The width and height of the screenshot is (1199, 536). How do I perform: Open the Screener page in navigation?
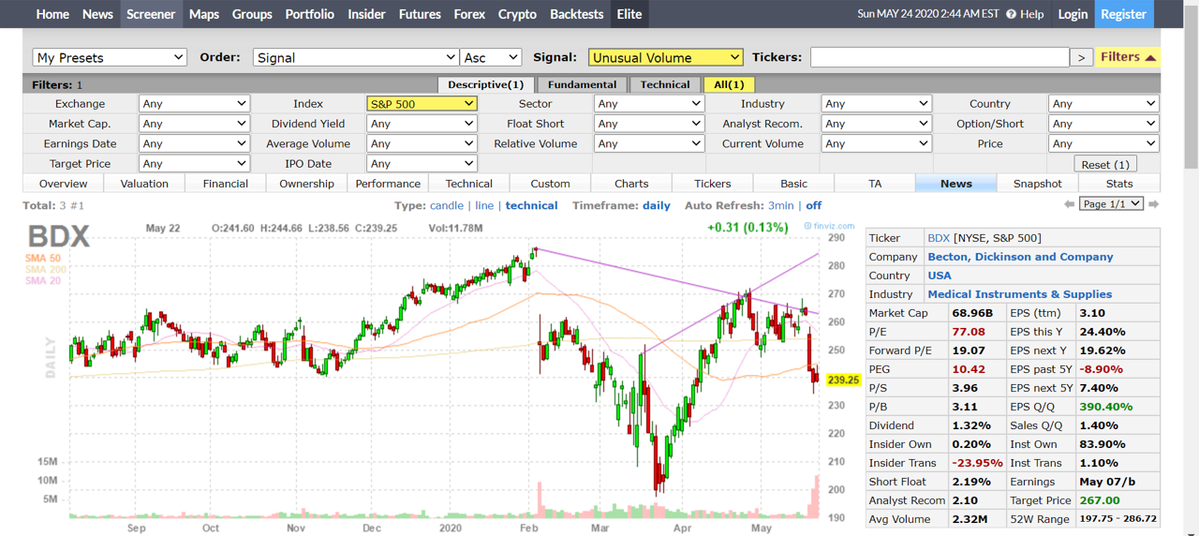(151, 14)
